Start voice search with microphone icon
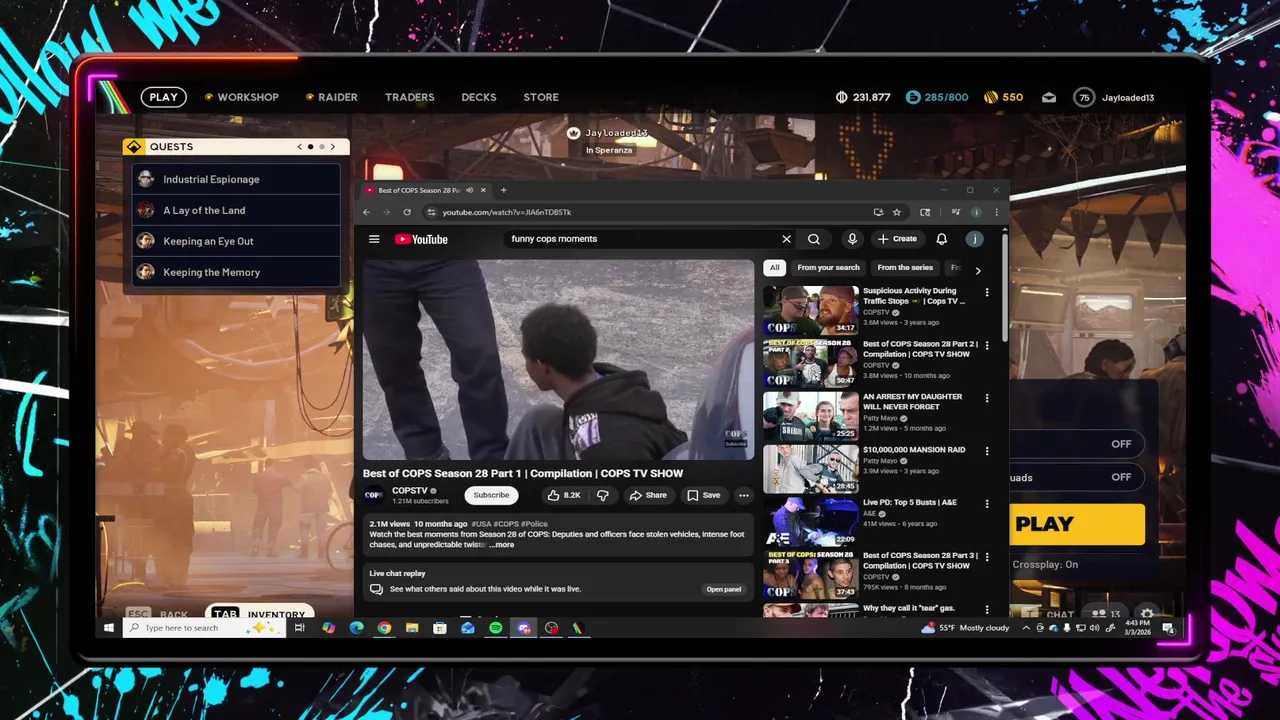Image resolution: width=1280 pixels, height=720 pixels. [x=852, y=239]
